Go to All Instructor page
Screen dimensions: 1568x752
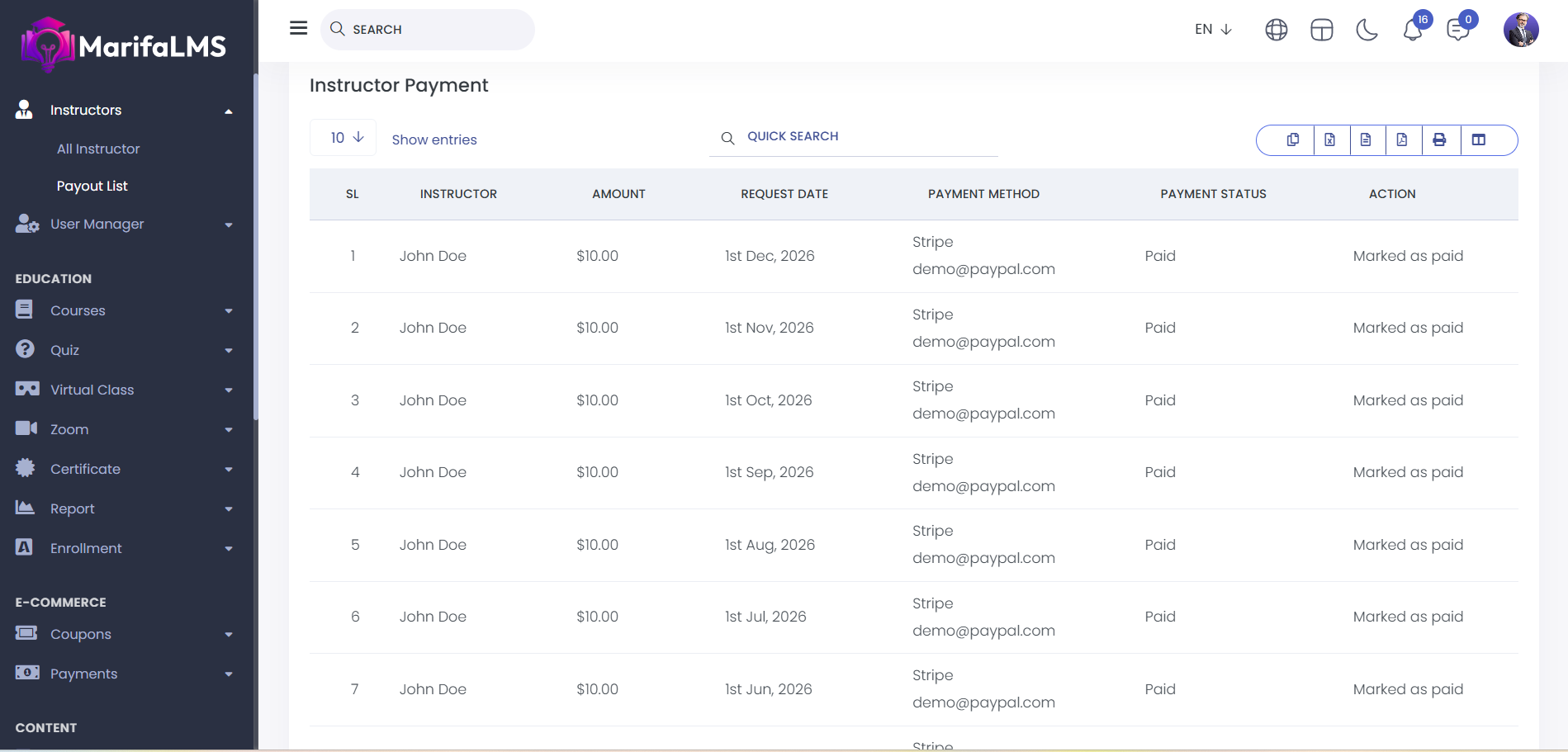[98, 149]
